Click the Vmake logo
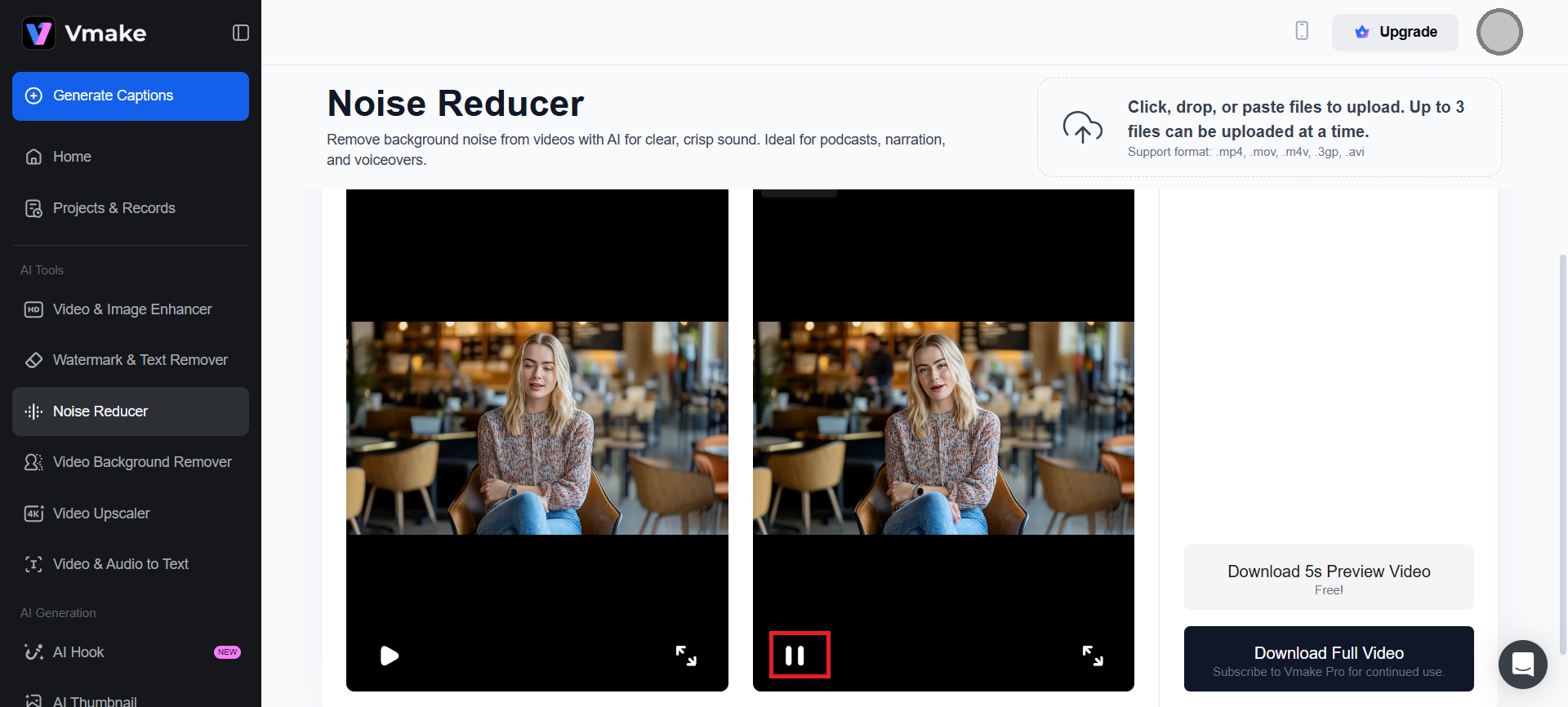Image resolution: width=1568 pixels, height=707 pixels. coord(84,33)
